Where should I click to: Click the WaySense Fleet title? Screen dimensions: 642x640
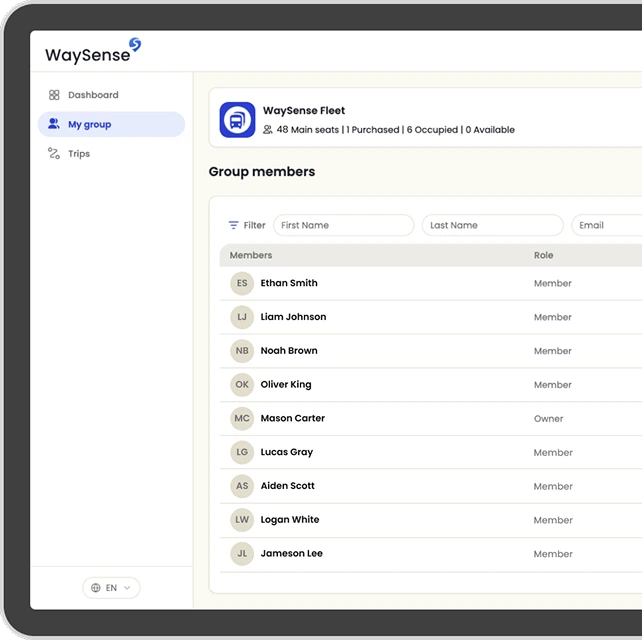tap(304, 111)
